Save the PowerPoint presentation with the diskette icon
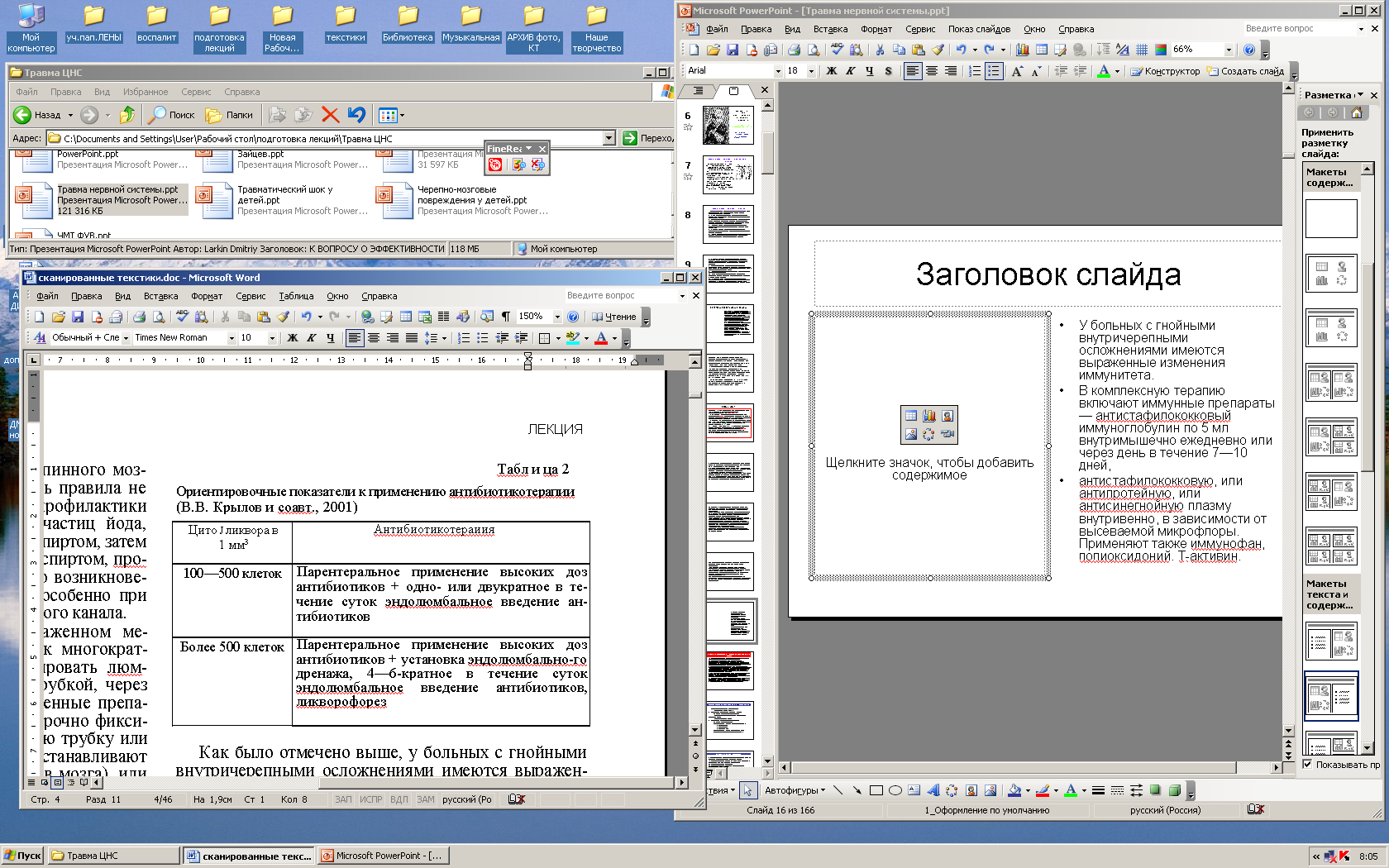 tap(733, 50)
